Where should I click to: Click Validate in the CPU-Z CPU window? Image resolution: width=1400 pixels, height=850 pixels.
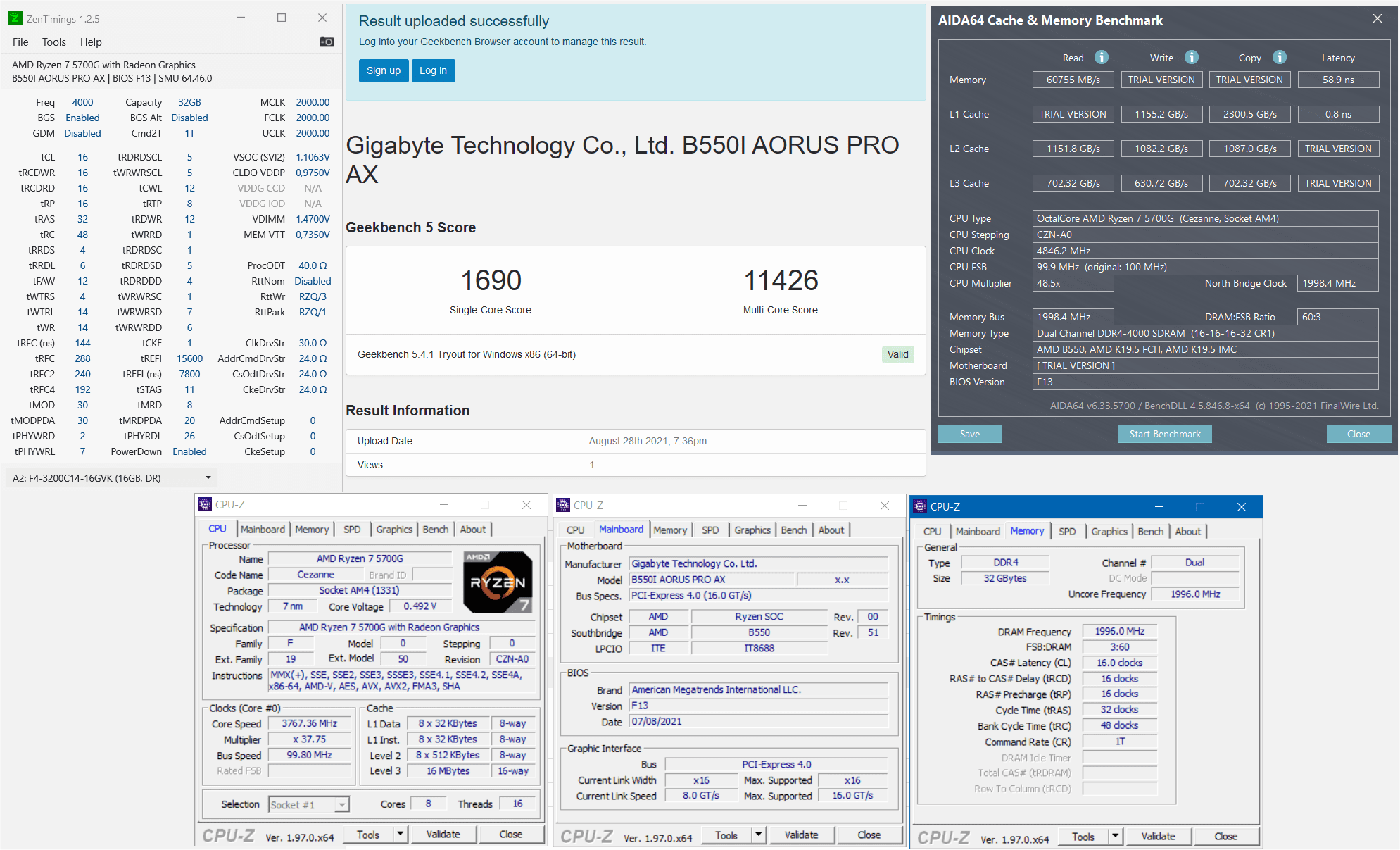pos(443,834)
